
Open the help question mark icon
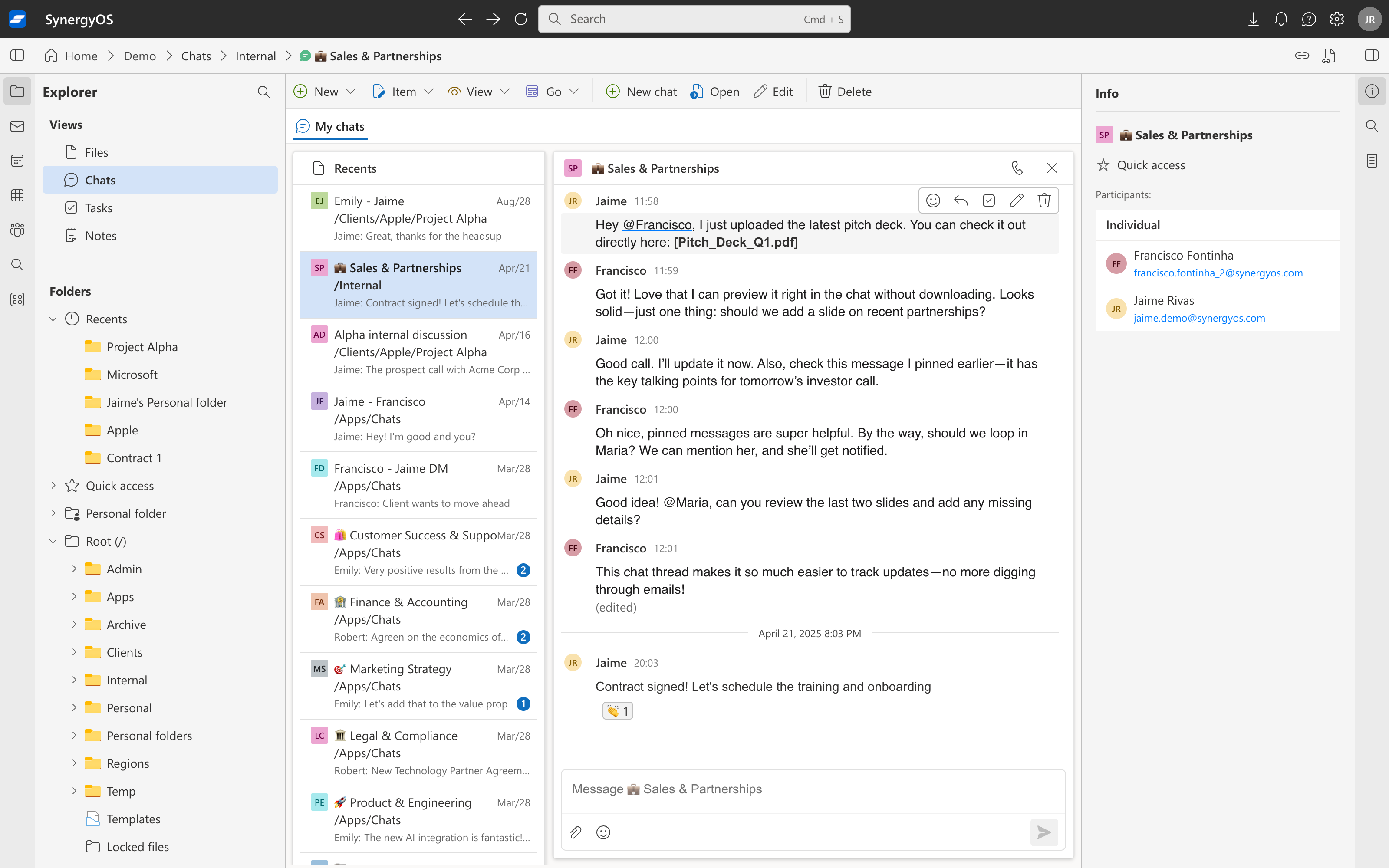[x=1309, y=20]
